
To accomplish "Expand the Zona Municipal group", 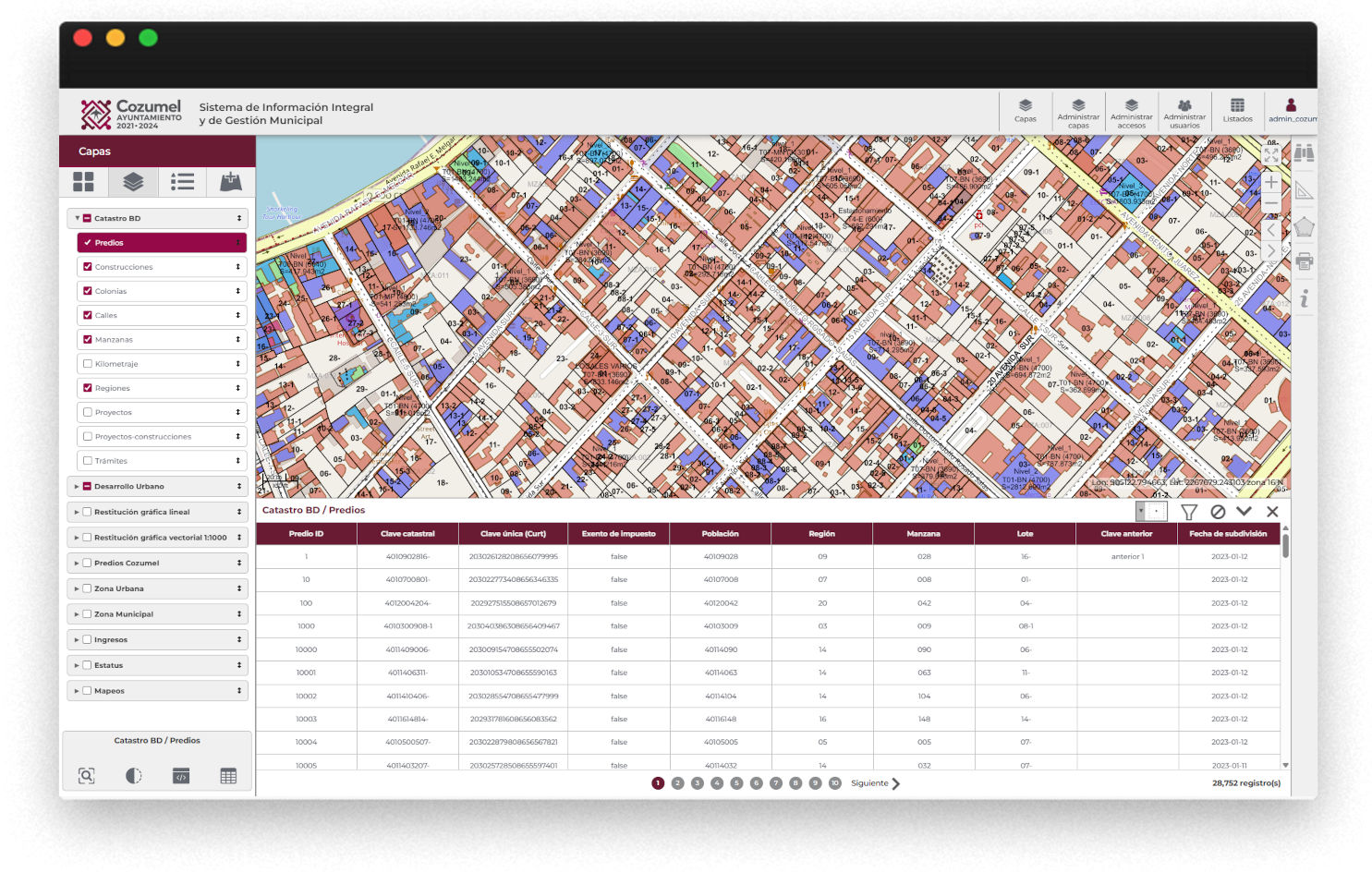I will point(77,614).
